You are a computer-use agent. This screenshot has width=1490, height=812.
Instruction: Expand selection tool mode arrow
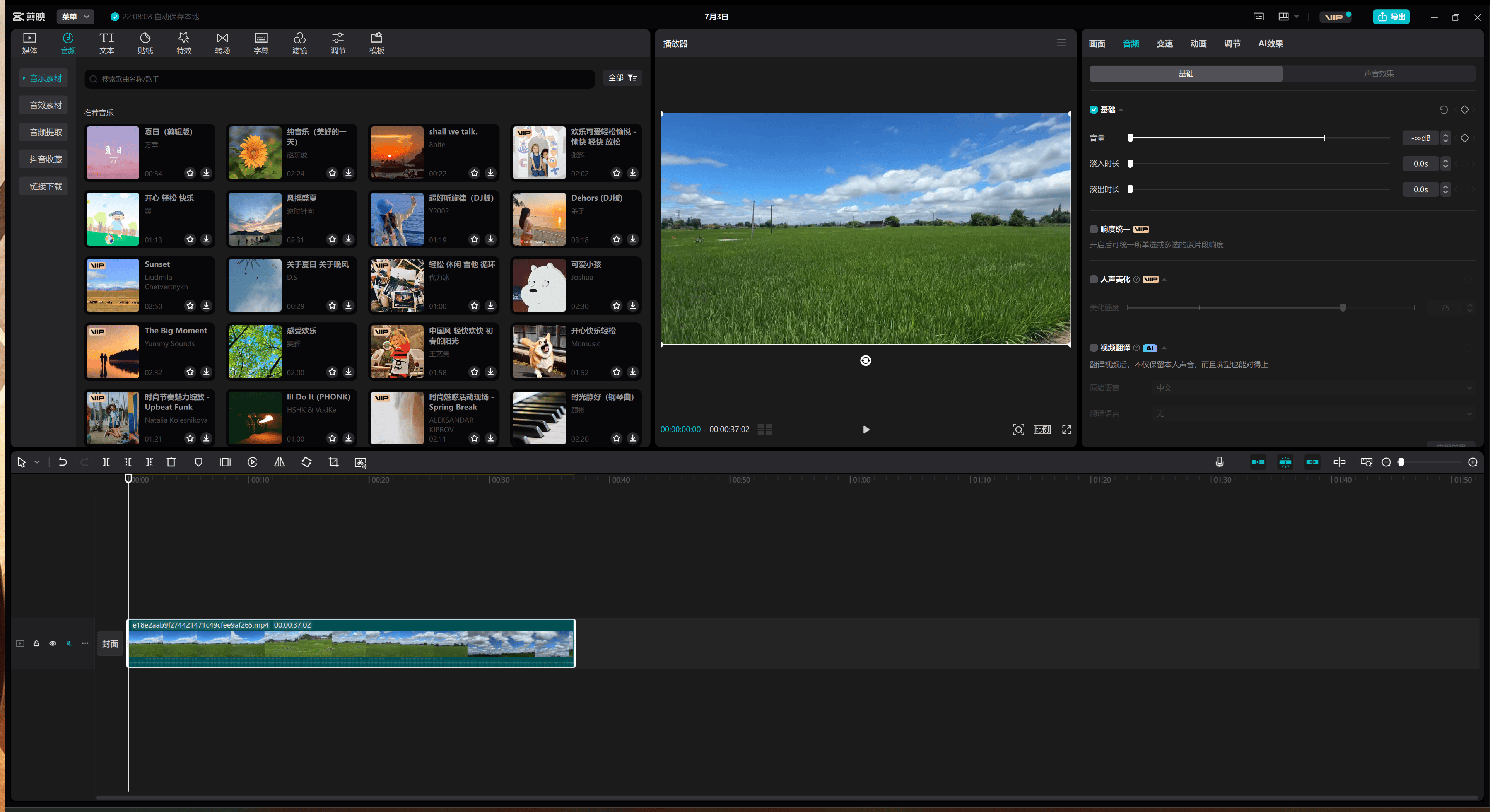(x=37, y=462)
